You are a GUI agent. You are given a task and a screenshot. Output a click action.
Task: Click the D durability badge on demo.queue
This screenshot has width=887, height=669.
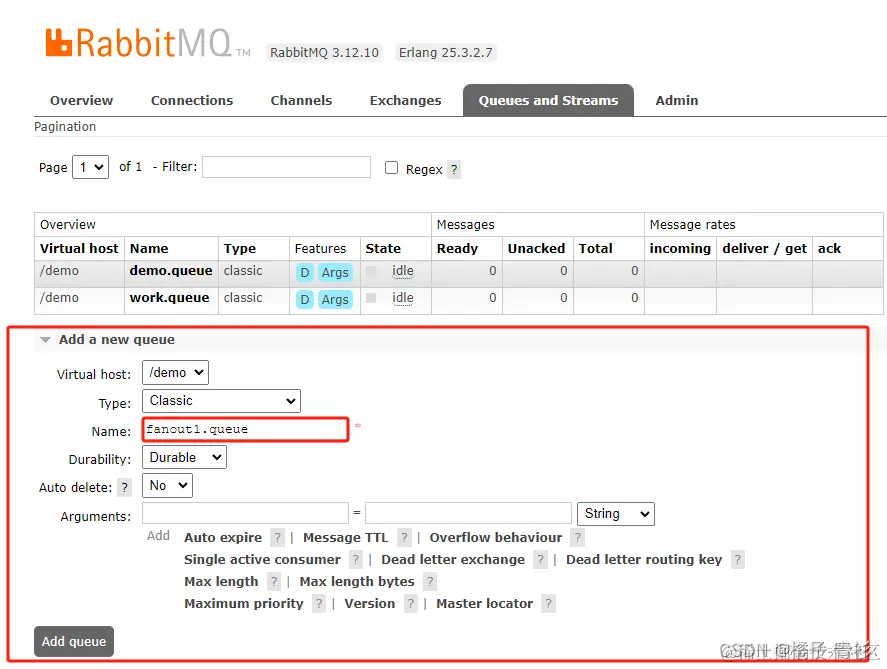[303, 271]
